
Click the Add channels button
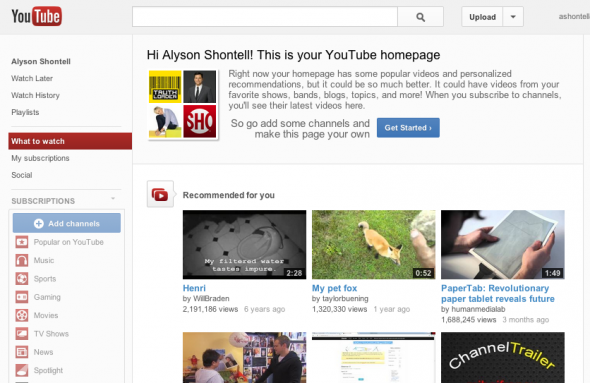pyautogui.click(x=67, y=223)
